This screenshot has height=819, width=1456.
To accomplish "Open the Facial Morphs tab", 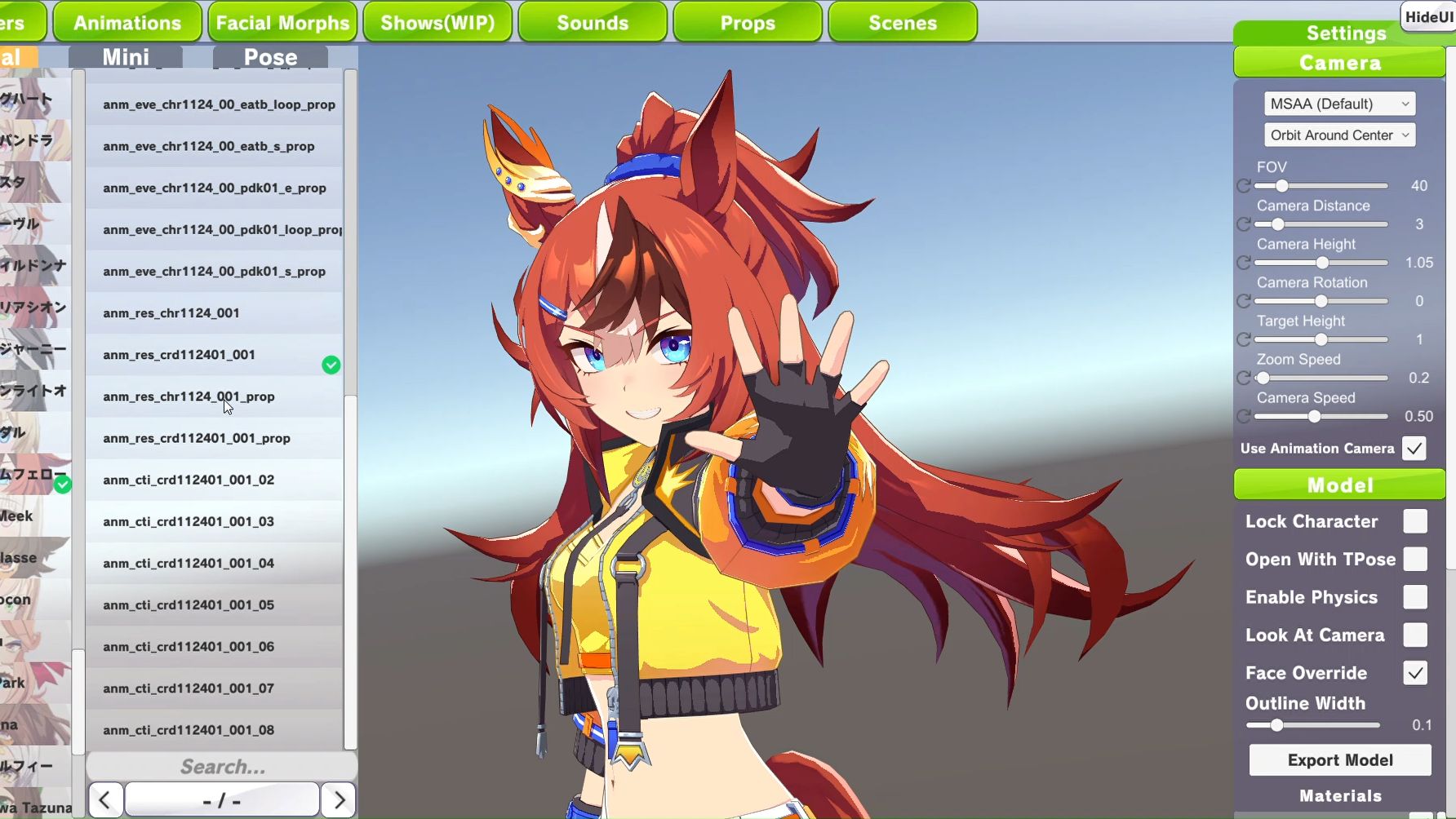I will (282, 22).
